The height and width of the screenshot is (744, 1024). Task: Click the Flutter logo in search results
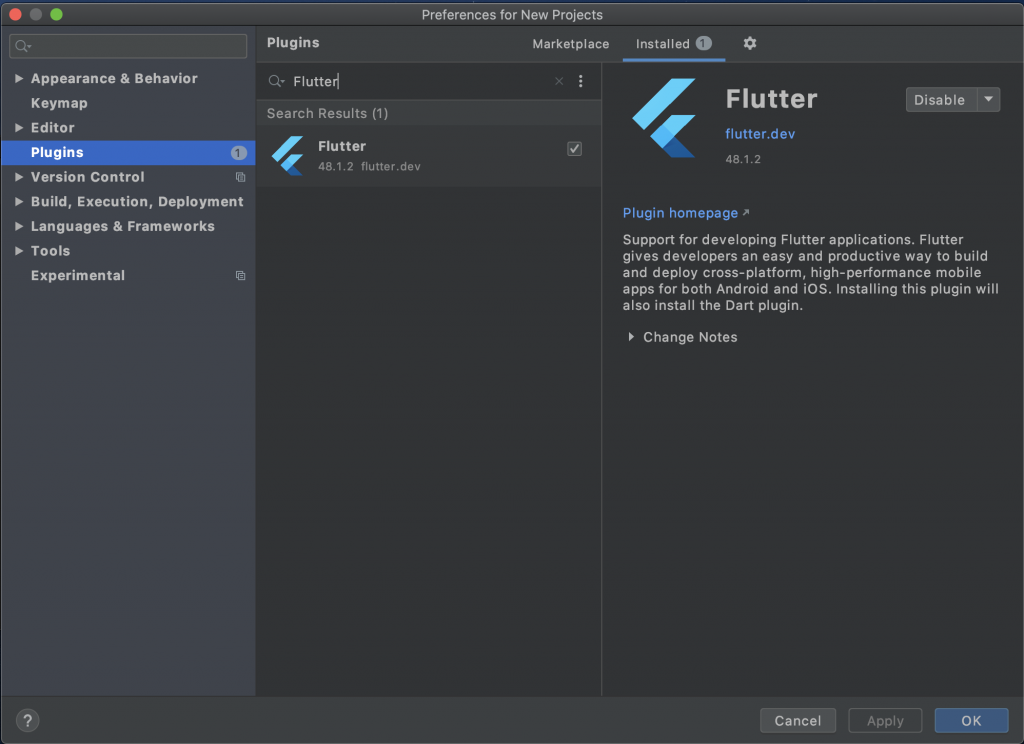tap(288, 155)
